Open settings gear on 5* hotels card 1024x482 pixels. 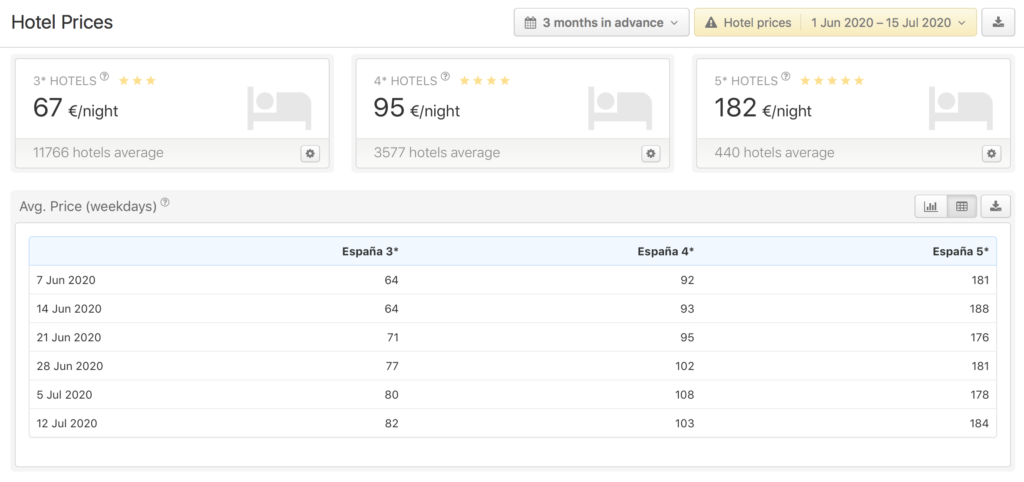tap(991, 153)
